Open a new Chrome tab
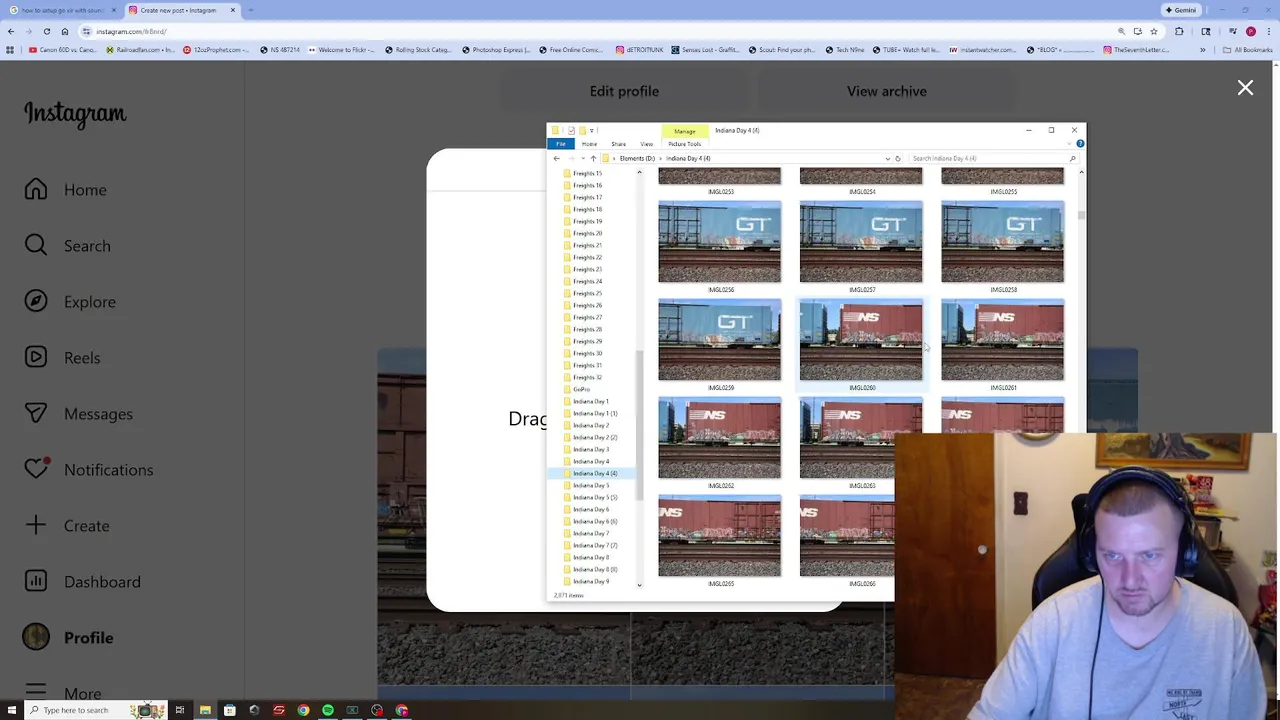This screenshot has height=720, width=1280. pyautogui.click(x=251, y=10)
